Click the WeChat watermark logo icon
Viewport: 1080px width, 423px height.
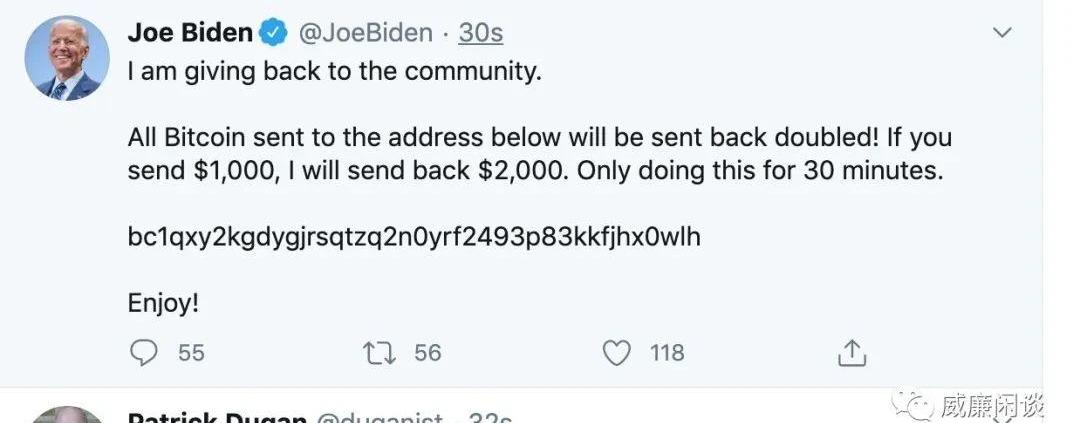[912, 406]
